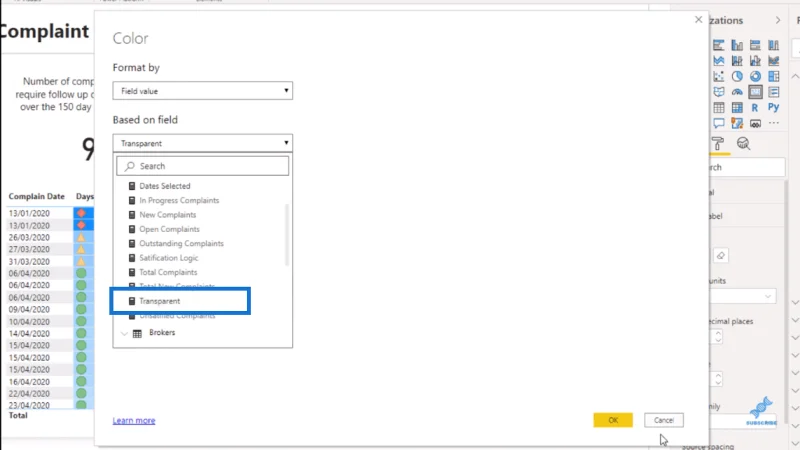Select the gauge visual

point(737,92)
